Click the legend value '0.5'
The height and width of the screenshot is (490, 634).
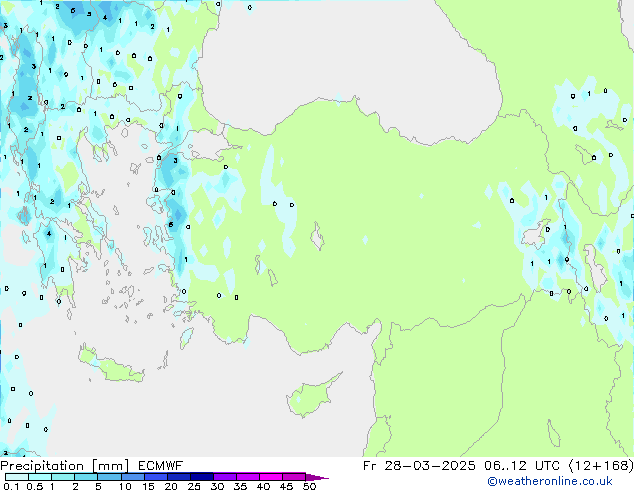point(35,486)
